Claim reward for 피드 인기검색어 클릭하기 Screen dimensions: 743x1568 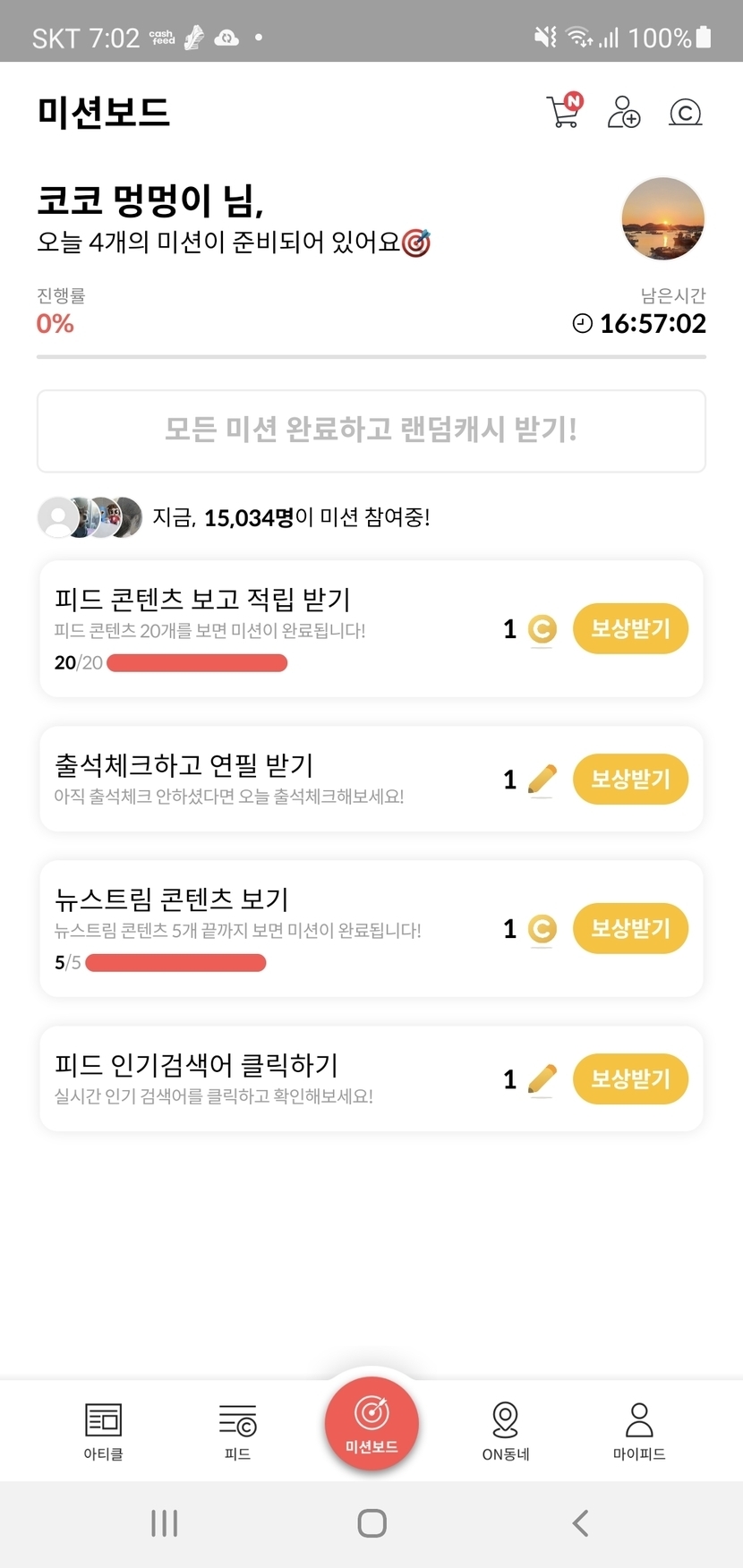630,1078
